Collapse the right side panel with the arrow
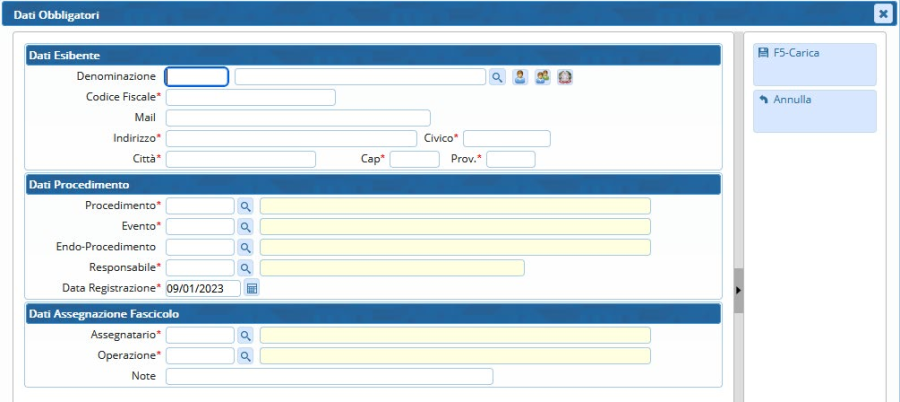The width and height of the screenshot is (900, 402). (x=738, y=290)
